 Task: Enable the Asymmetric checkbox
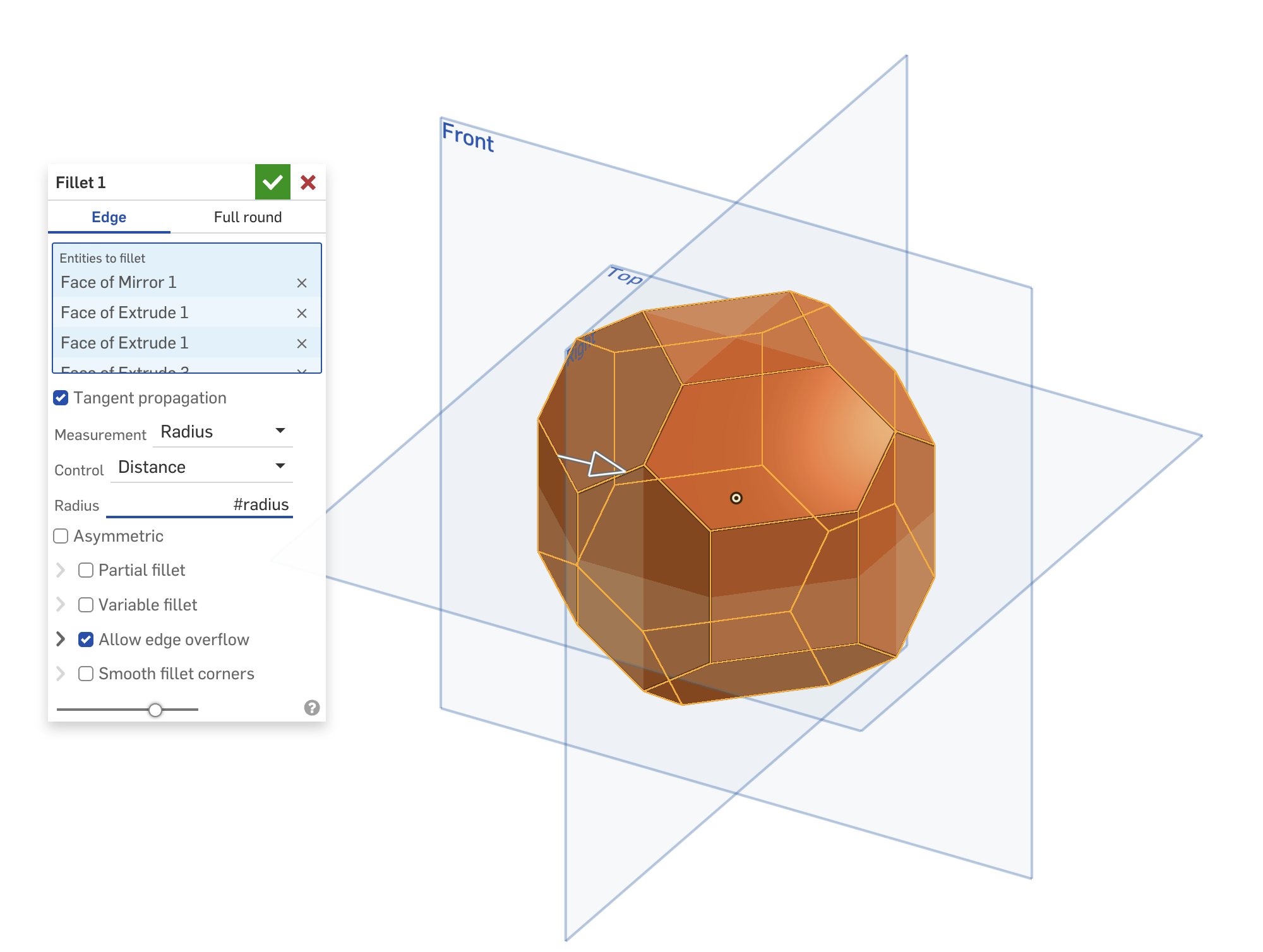61,536
